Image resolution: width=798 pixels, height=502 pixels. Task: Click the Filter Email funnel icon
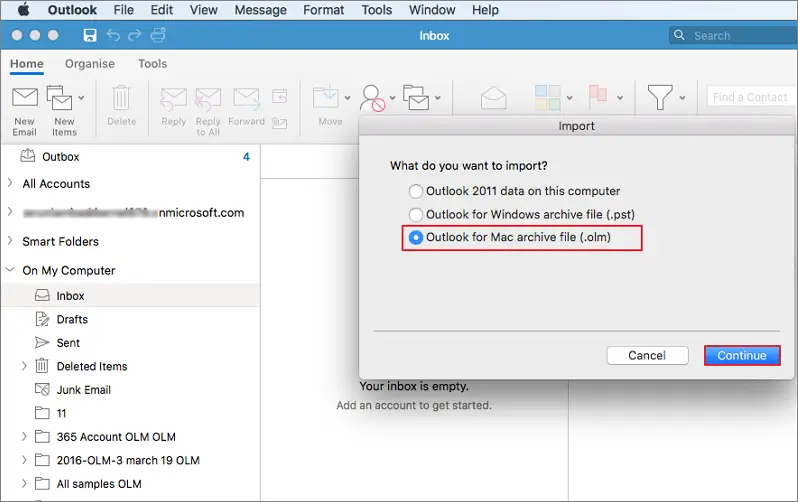660,97
